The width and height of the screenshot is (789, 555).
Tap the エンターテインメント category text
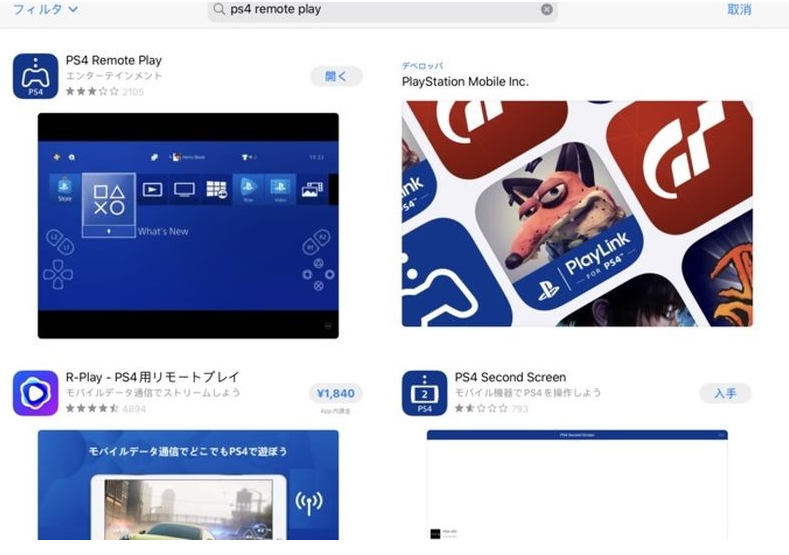pos(114,76)
